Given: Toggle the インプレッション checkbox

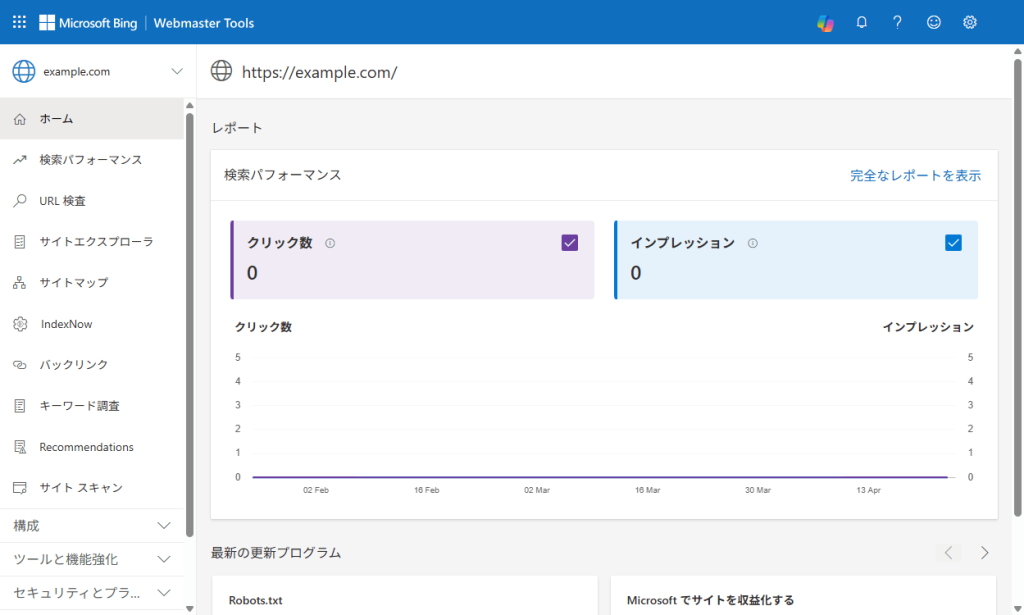Looking at the screenshot, I should [x=953, y=242].
